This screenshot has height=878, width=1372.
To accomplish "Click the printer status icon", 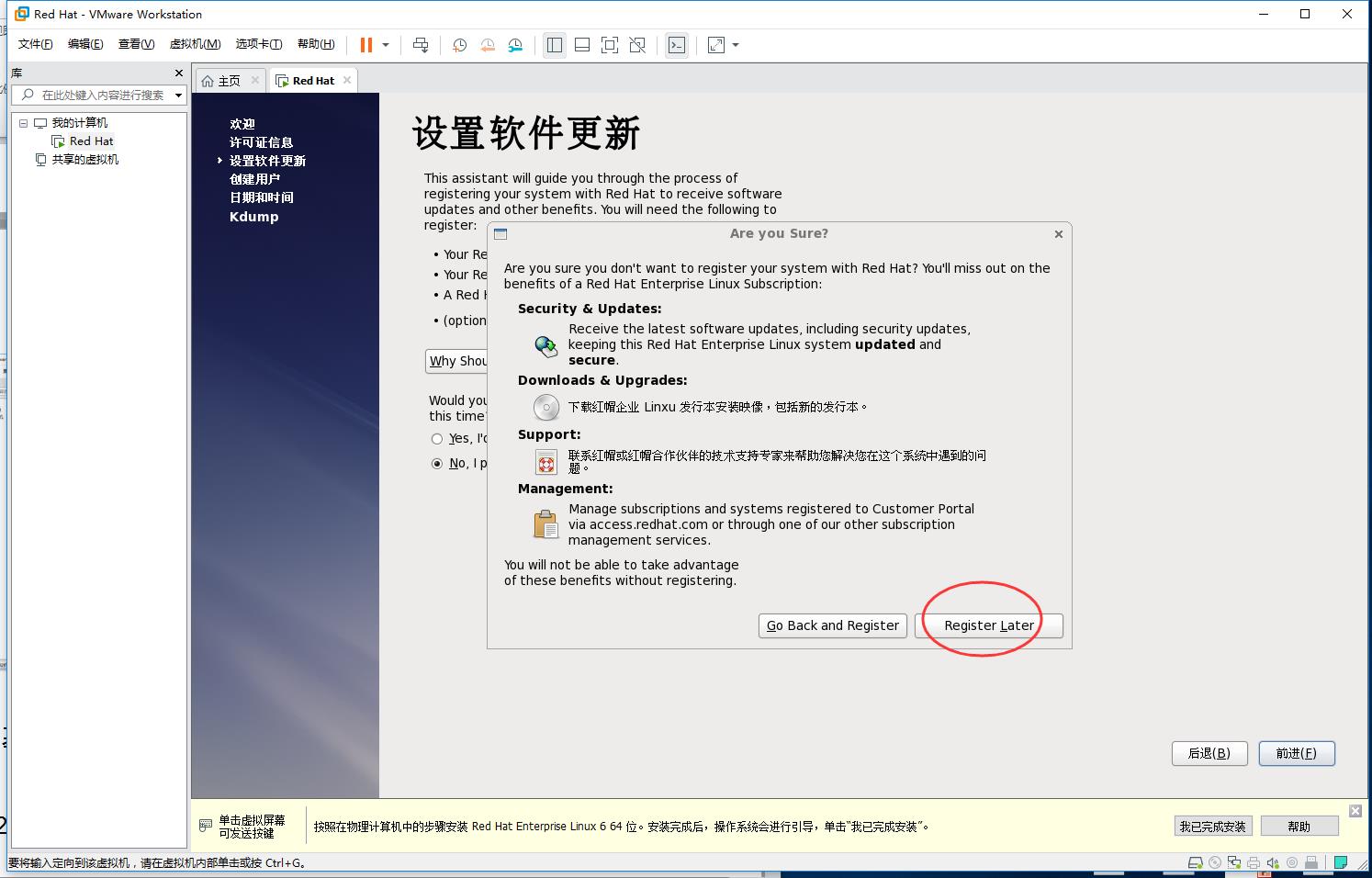I will (1254, 862).
